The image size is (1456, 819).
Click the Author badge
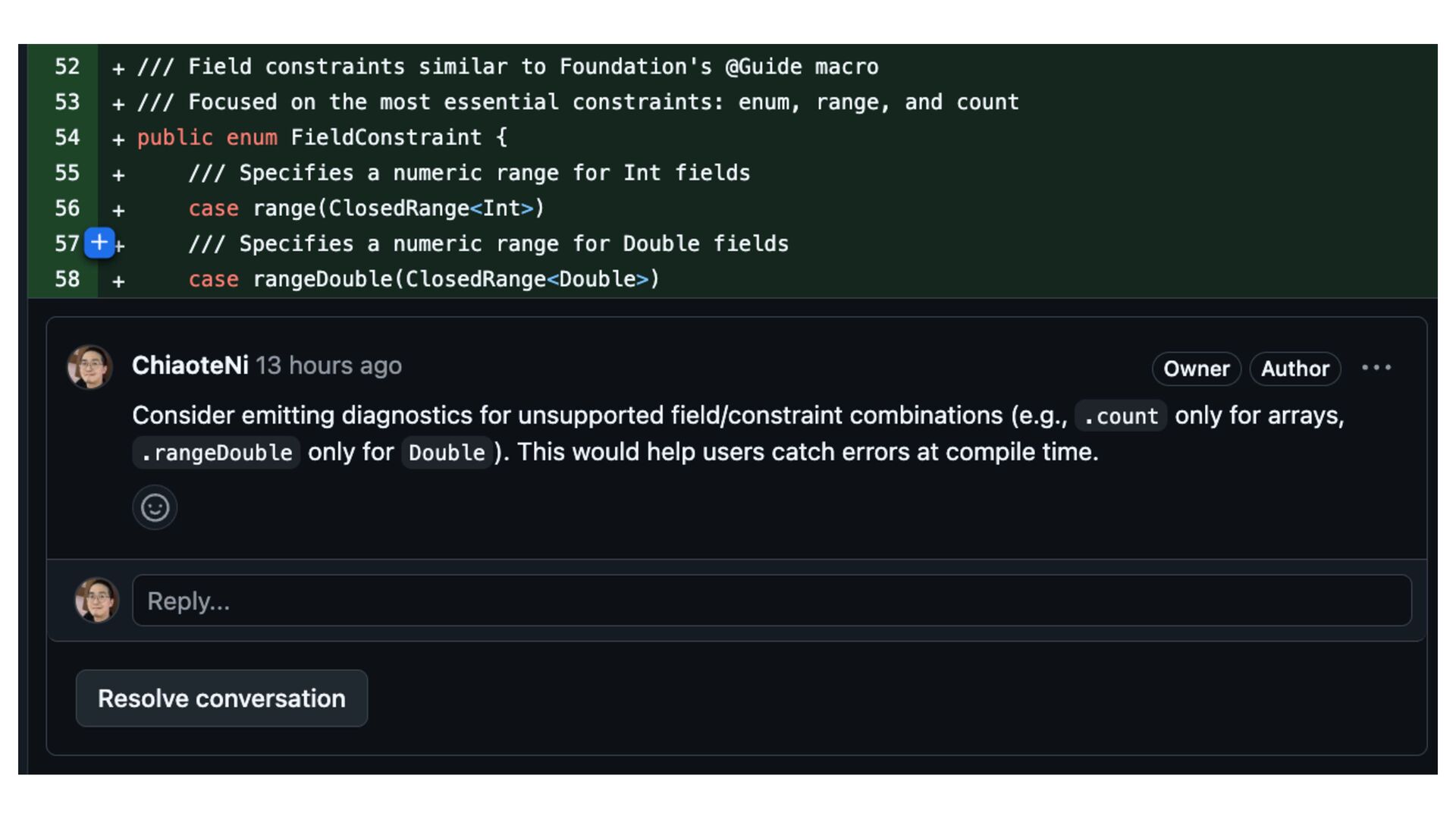1295,369
